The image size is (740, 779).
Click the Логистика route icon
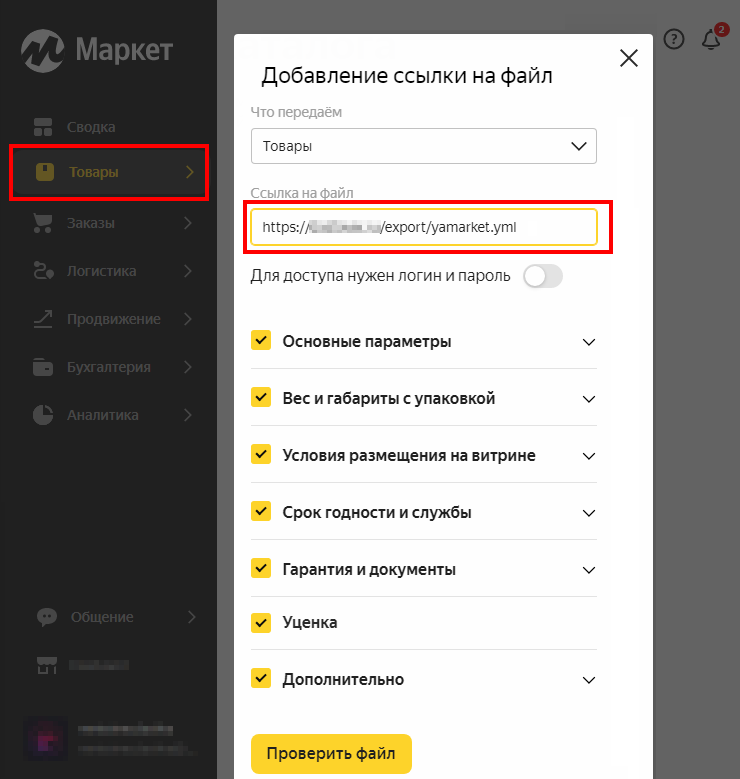[43, 271]
